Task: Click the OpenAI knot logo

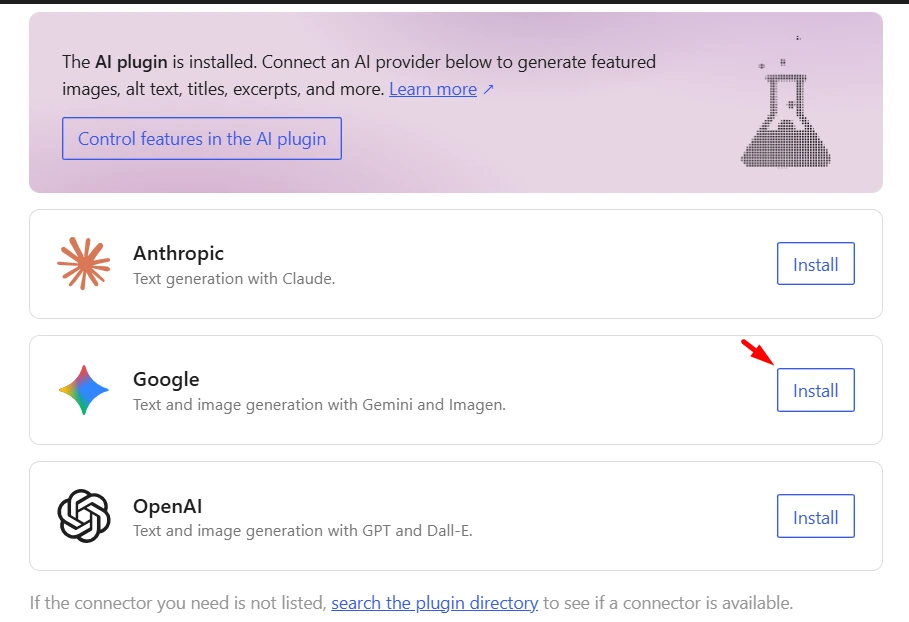Action: coord(83,516)
